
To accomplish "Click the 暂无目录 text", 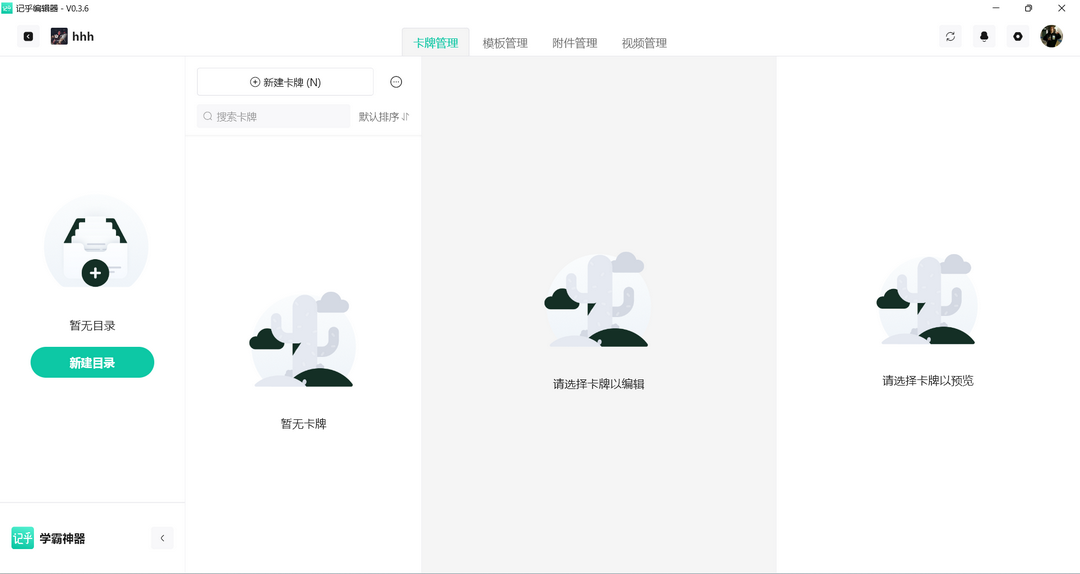I will [x=92, y=325].
